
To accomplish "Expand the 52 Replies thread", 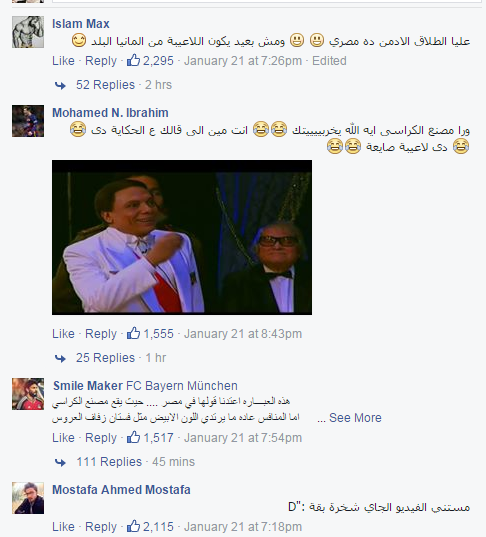I will click(x=105, y=85).
